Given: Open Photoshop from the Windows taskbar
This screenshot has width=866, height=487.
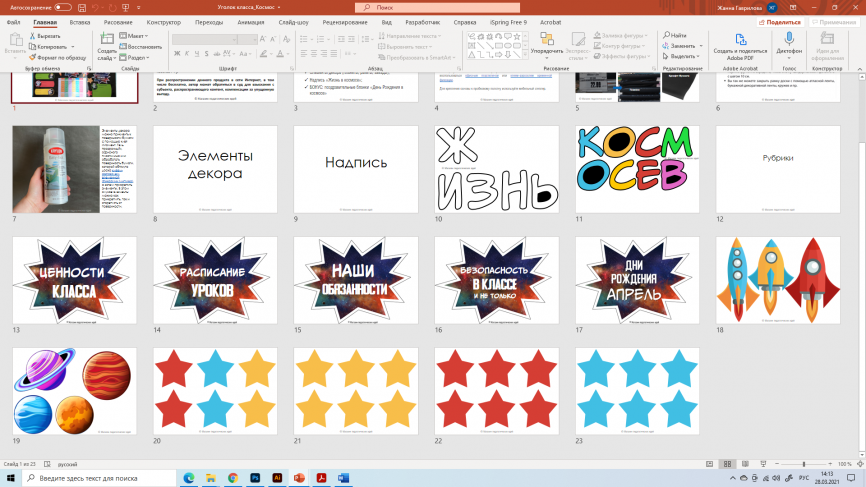Looking at the screenshot, I should pos(254,478).
